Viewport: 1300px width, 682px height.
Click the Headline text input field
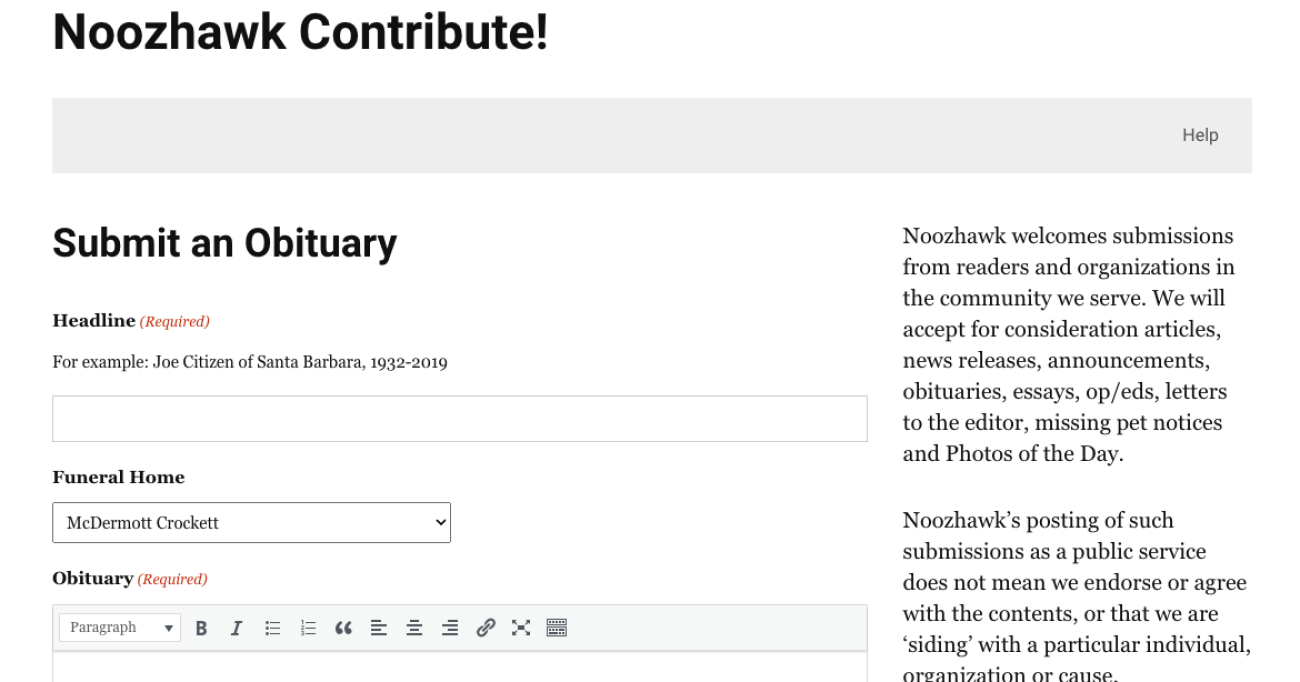click(459, 419)
